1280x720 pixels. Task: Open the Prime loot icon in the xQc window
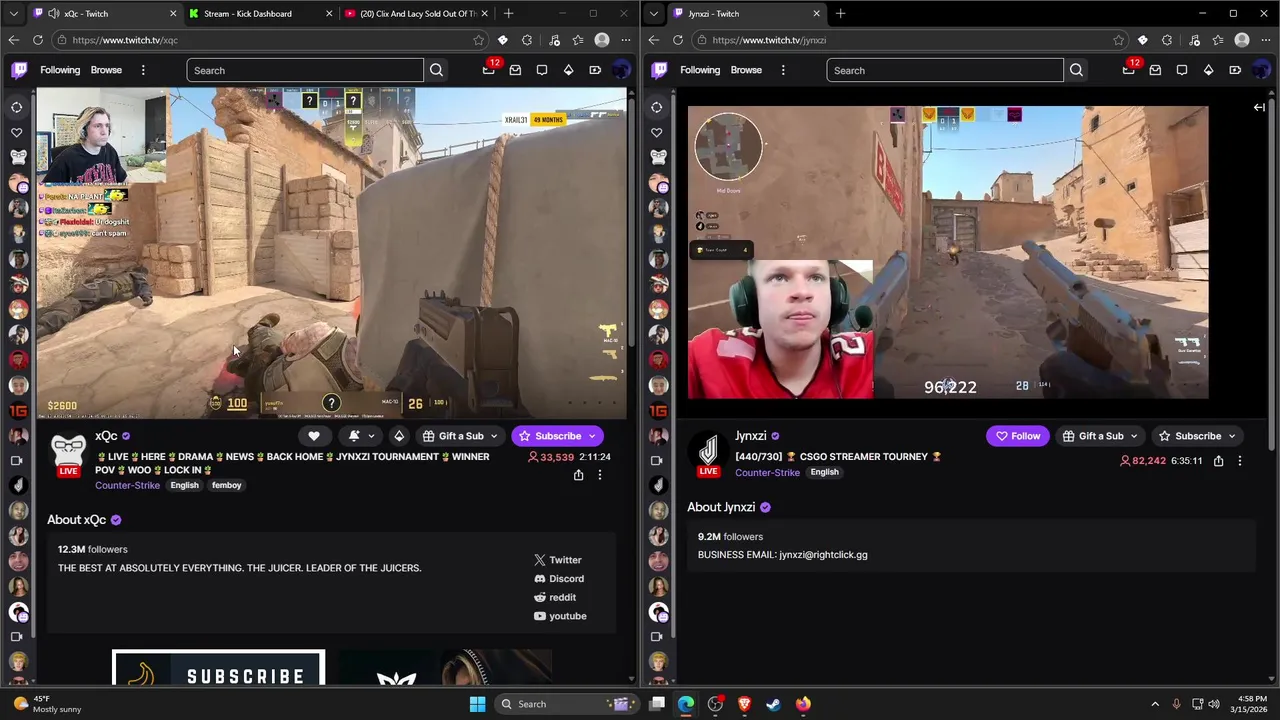(x=489, y=68)
